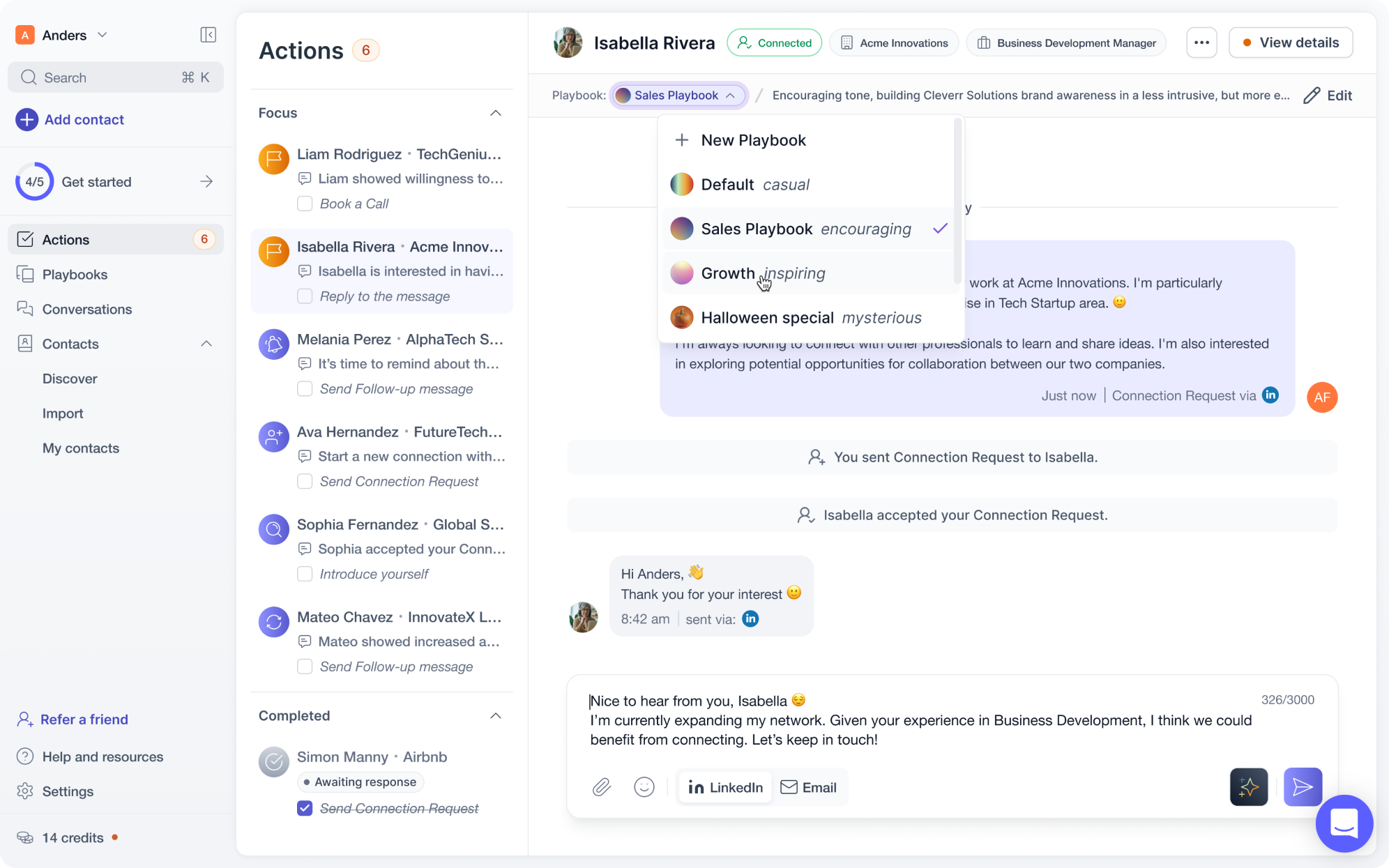
Task: Click the View details button
Action: (x=1291, y=43)
